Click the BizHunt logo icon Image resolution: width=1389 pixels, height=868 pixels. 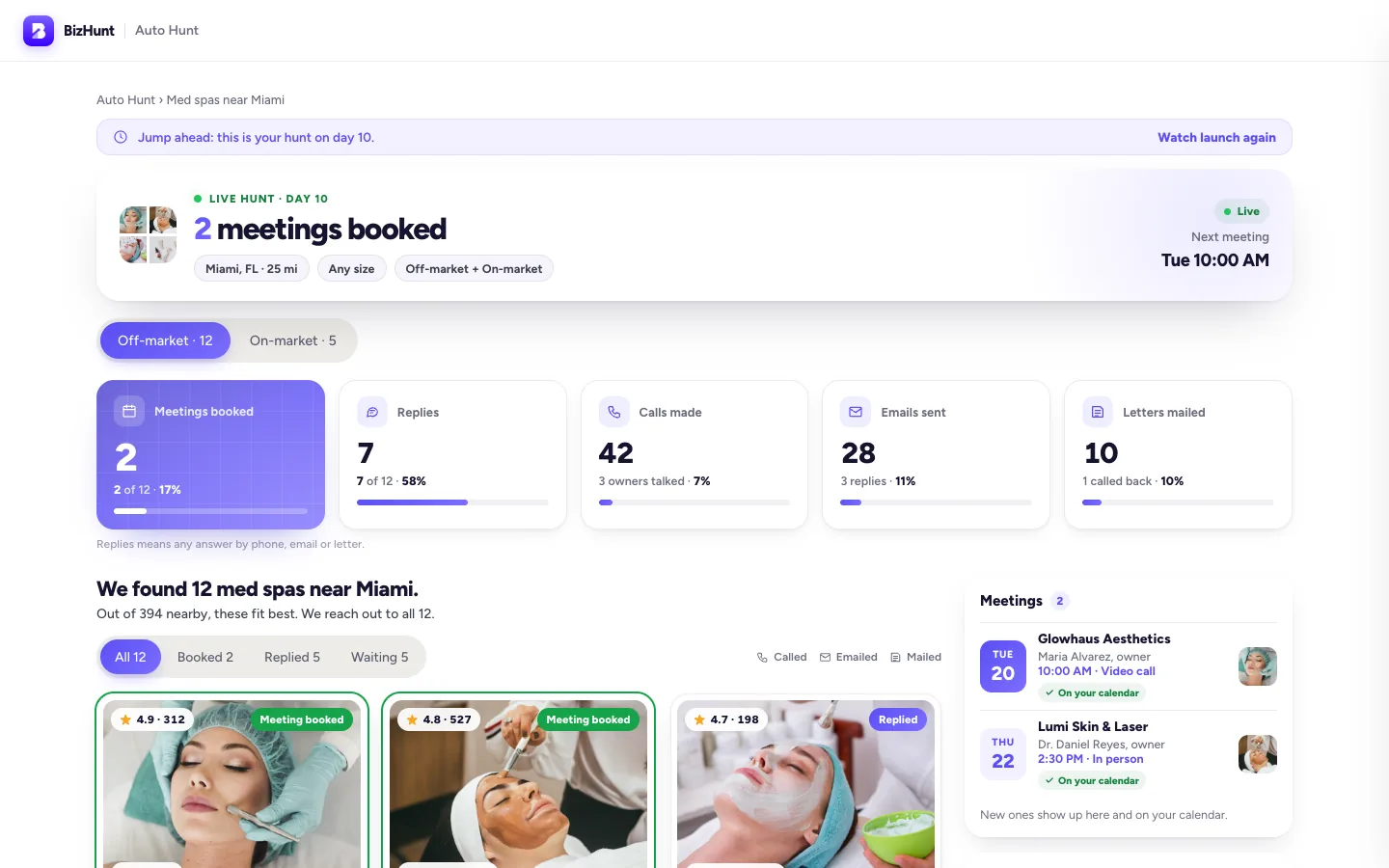click(x=39, y=31)
